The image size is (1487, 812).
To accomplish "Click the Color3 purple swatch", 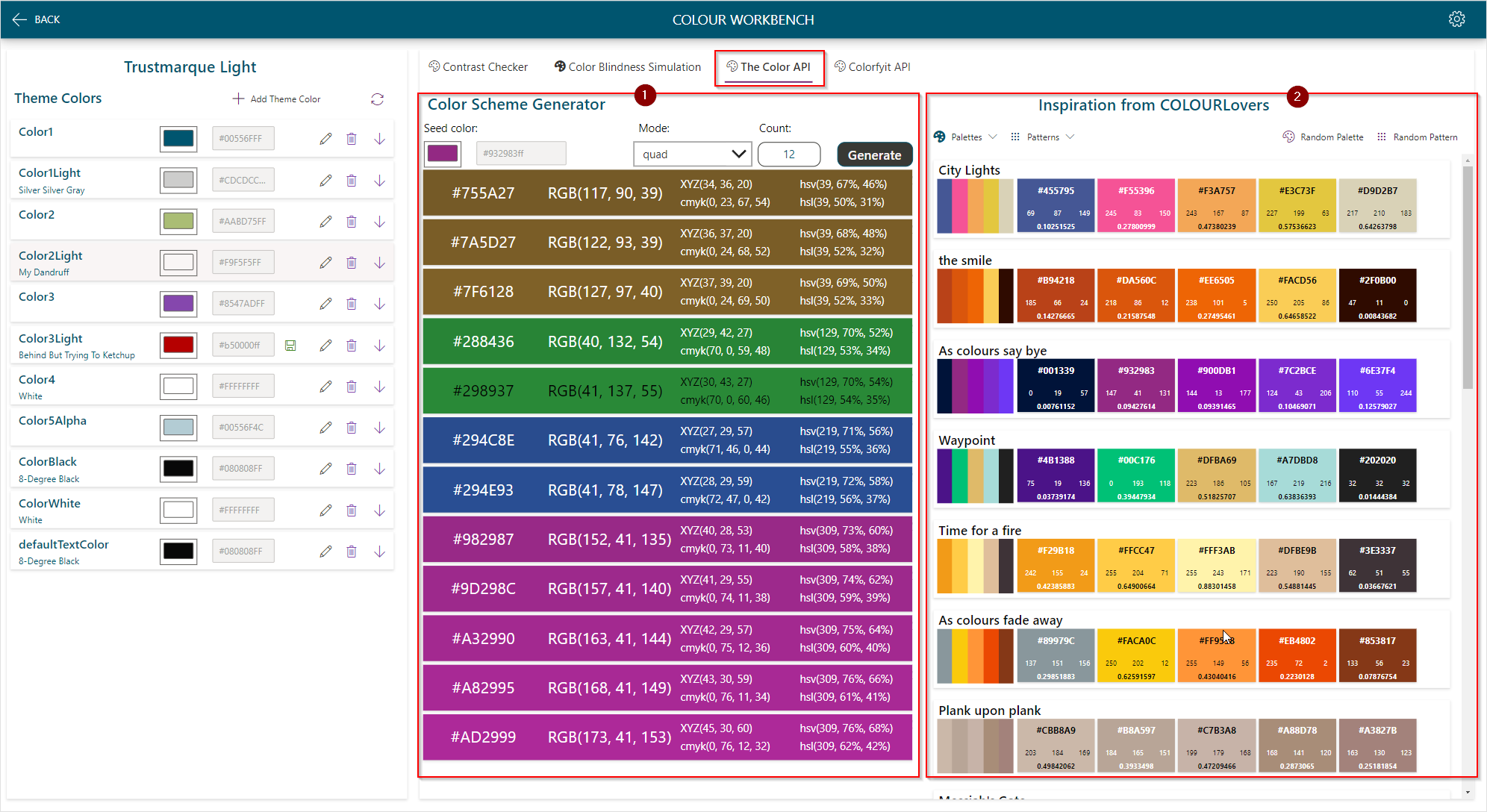I will click(x=178, y=304).
